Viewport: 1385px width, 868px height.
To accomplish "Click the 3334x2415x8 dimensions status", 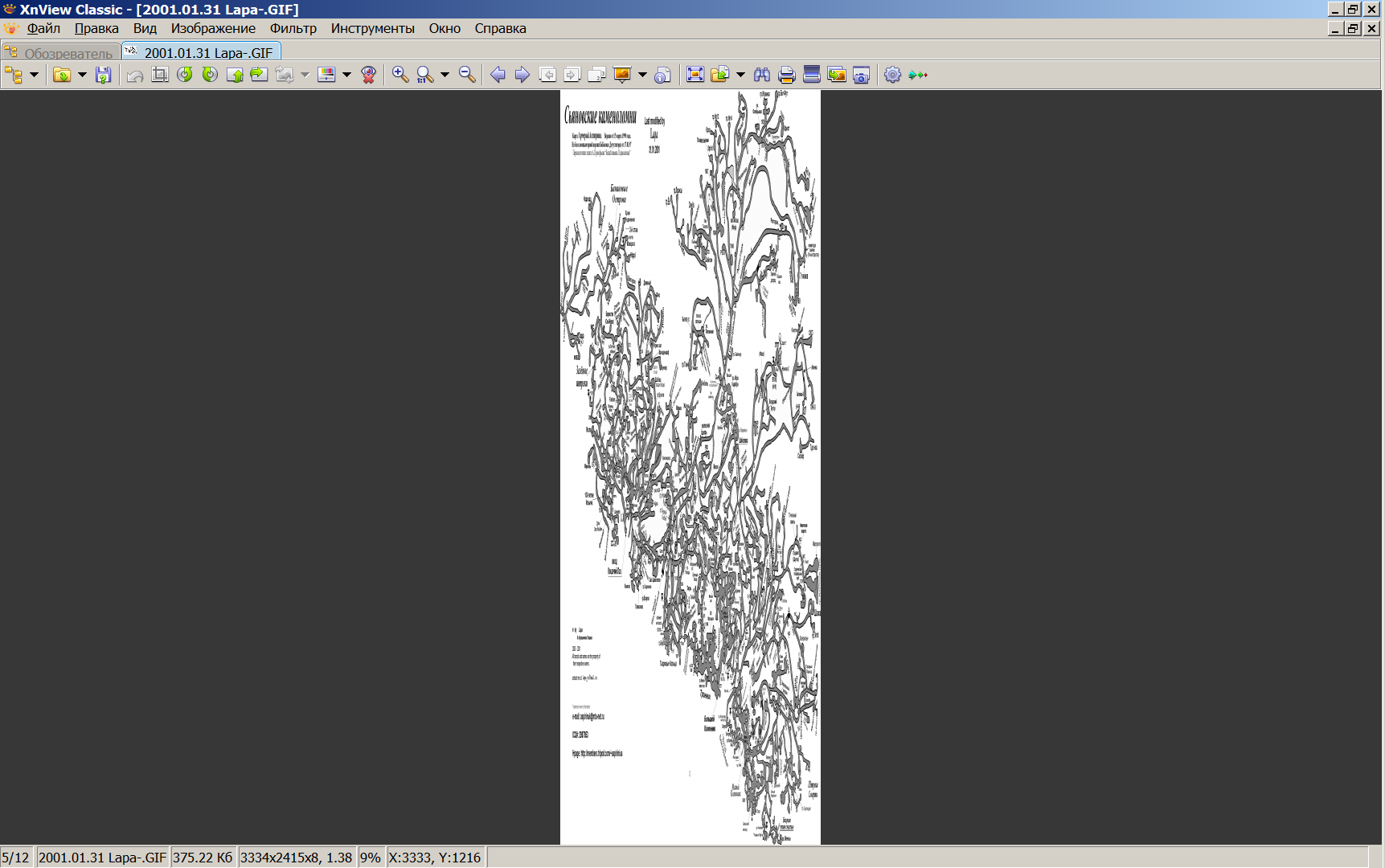I will click(x=296, y=858).
